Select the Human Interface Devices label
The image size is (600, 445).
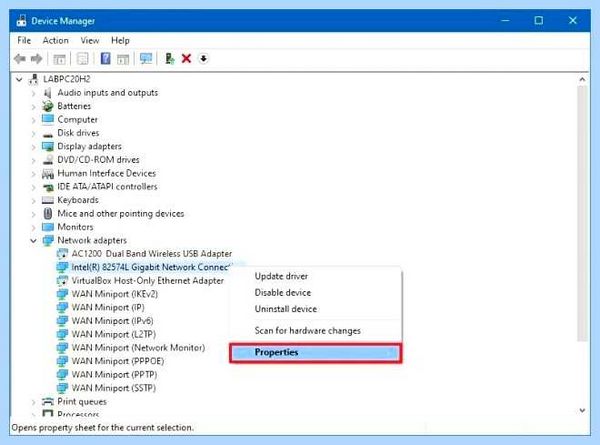point(106,173)
